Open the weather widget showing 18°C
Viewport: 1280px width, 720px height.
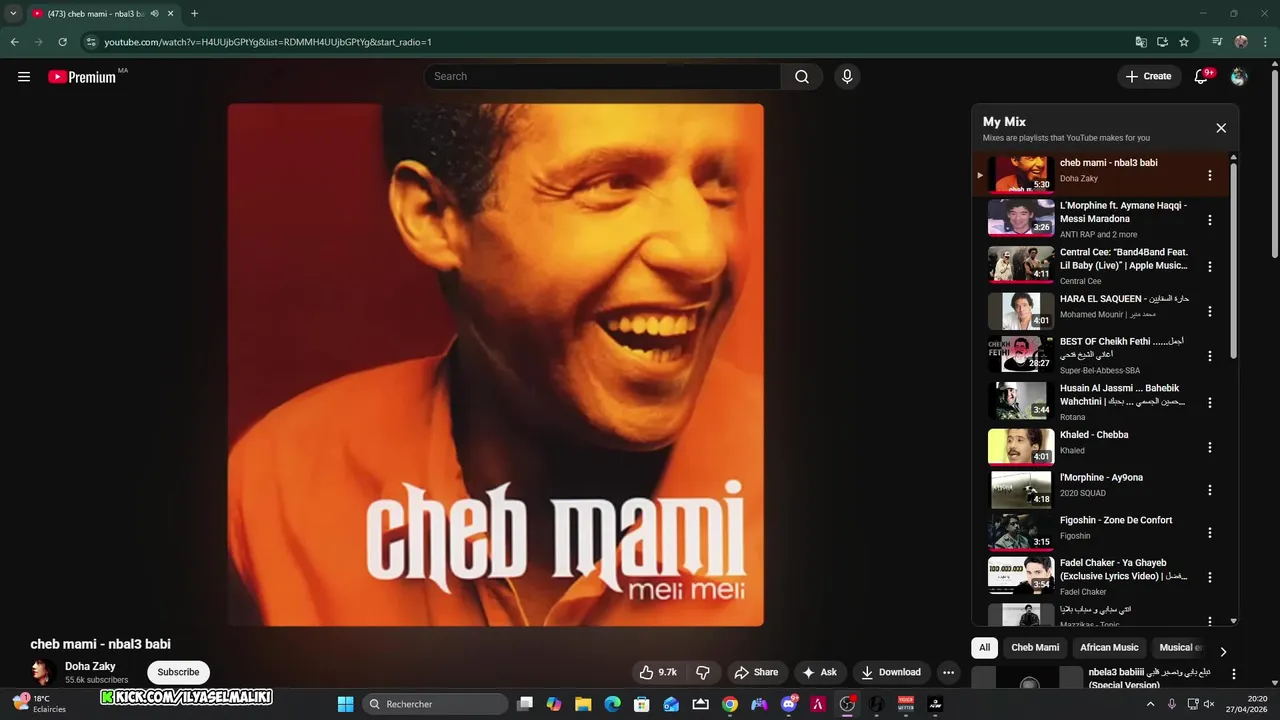(40, 703)
